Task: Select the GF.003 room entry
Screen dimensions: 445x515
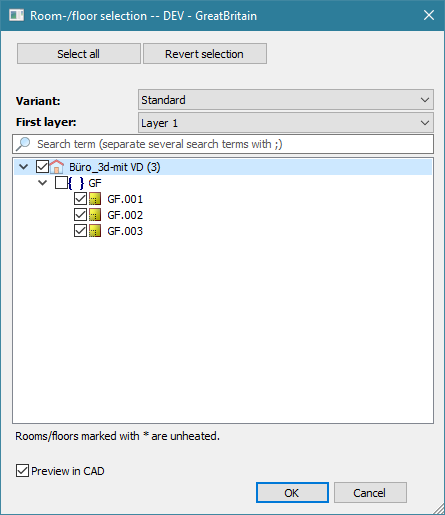Action: point(125,231)
